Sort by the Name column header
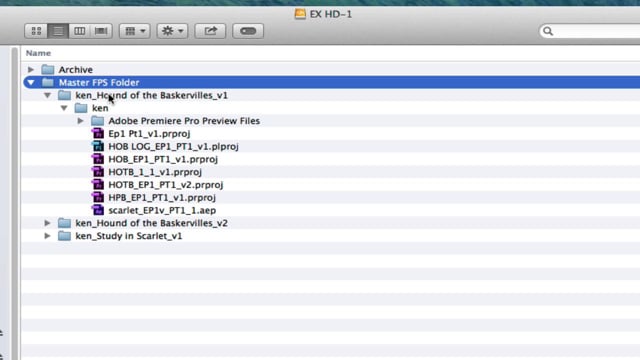Viewport: 640px width, 360px height. (38, 53)
